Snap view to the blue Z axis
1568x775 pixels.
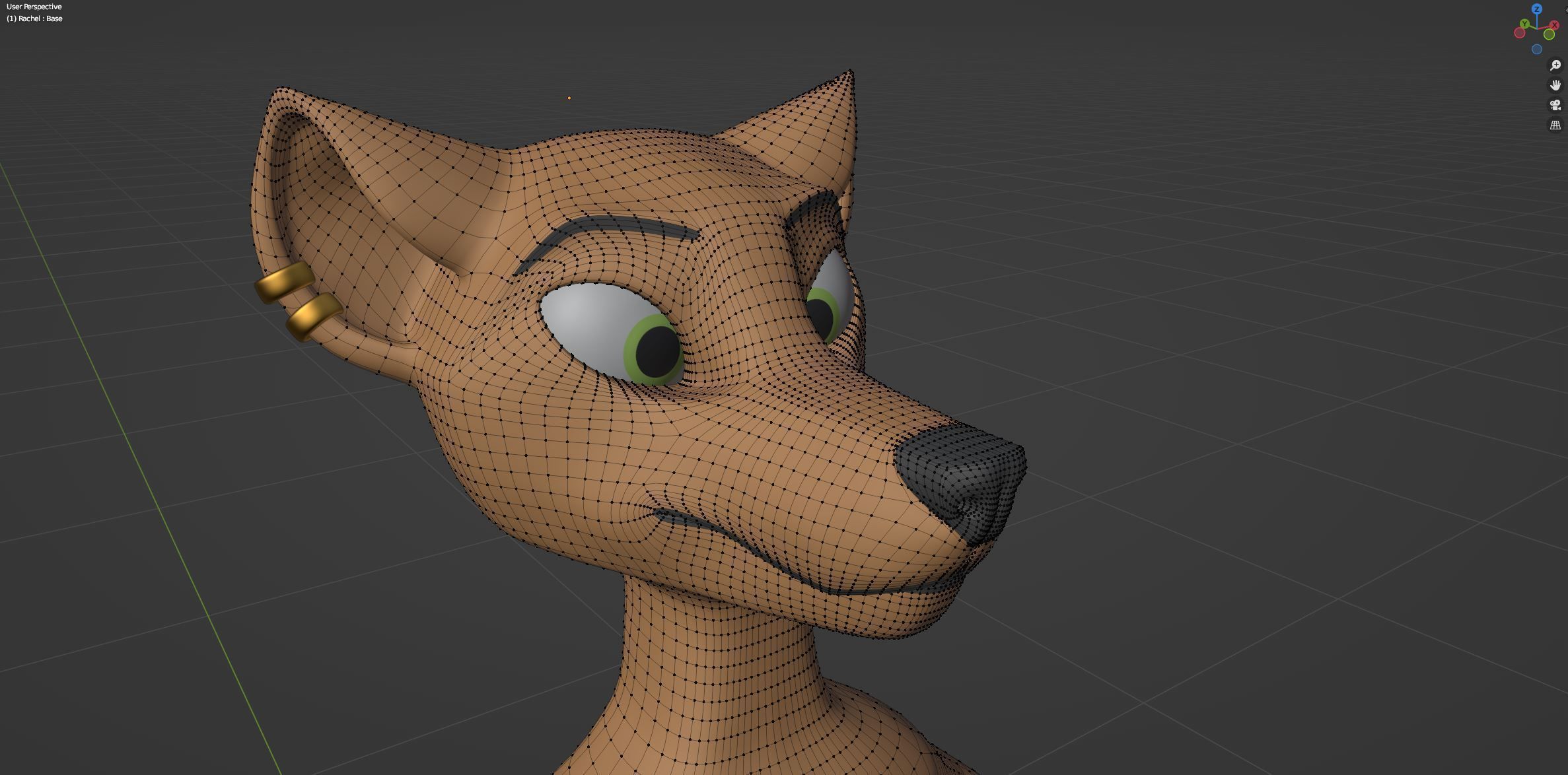coord(1537,9)
